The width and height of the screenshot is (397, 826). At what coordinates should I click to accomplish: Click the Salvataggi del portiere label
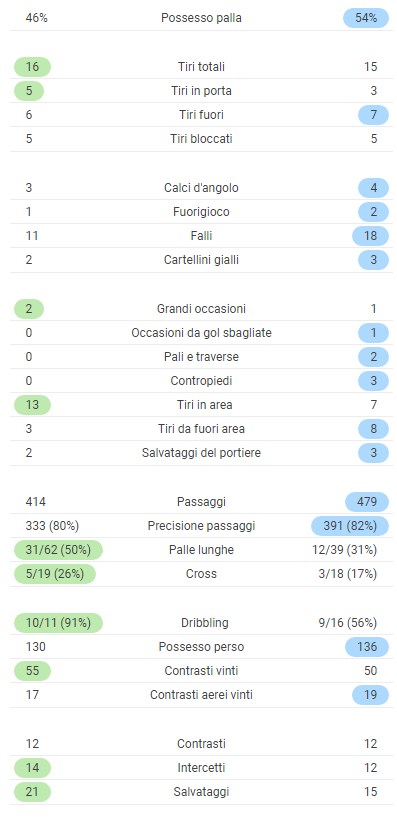[201, 453]
